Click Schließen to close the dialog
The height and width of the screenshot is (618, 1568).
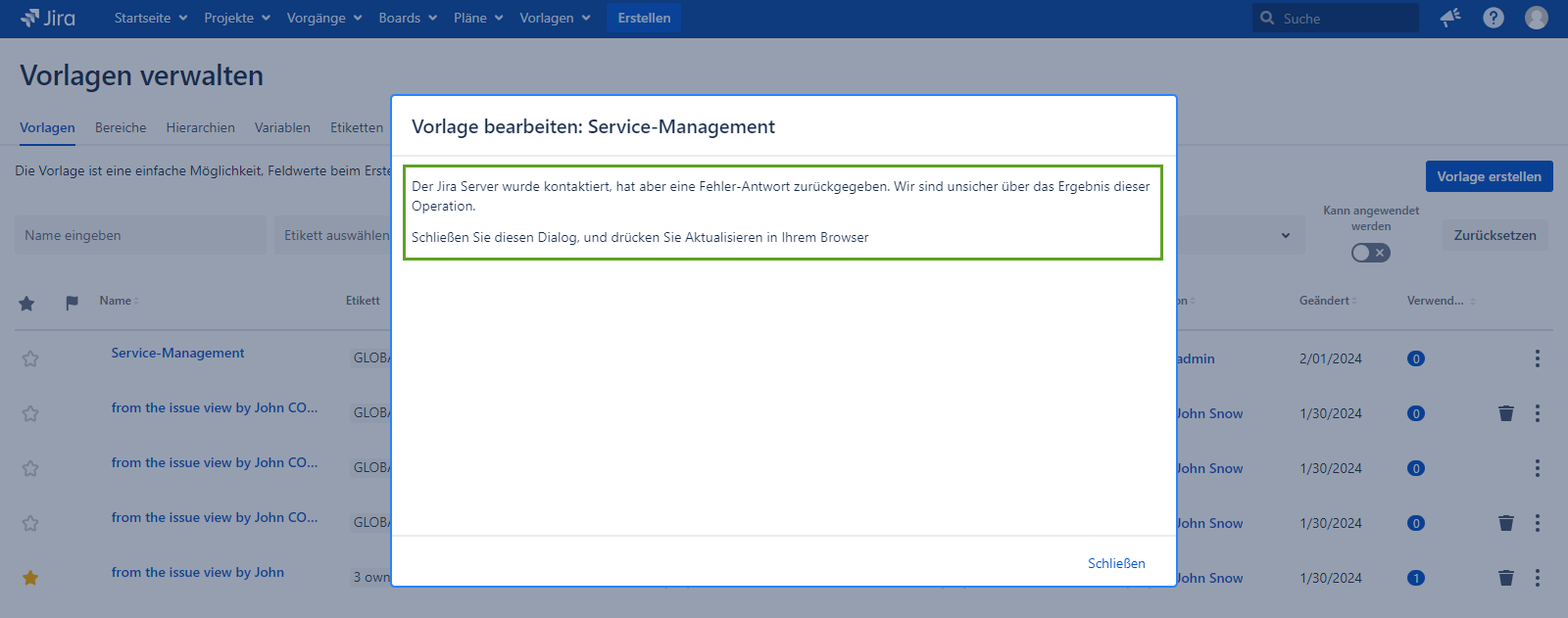pyautogui.click(x=1116, y=563)
